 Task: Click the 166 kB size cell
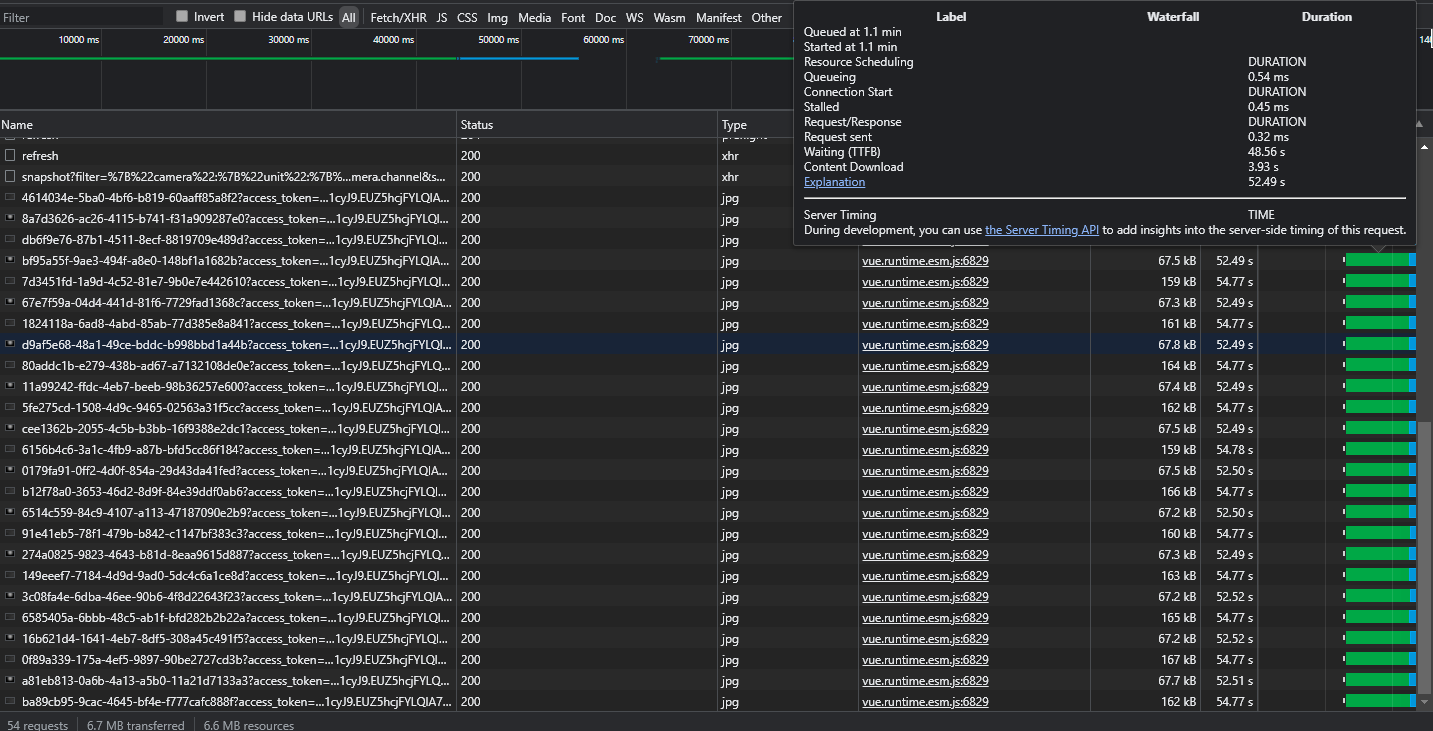click(x=1178, y=492)
